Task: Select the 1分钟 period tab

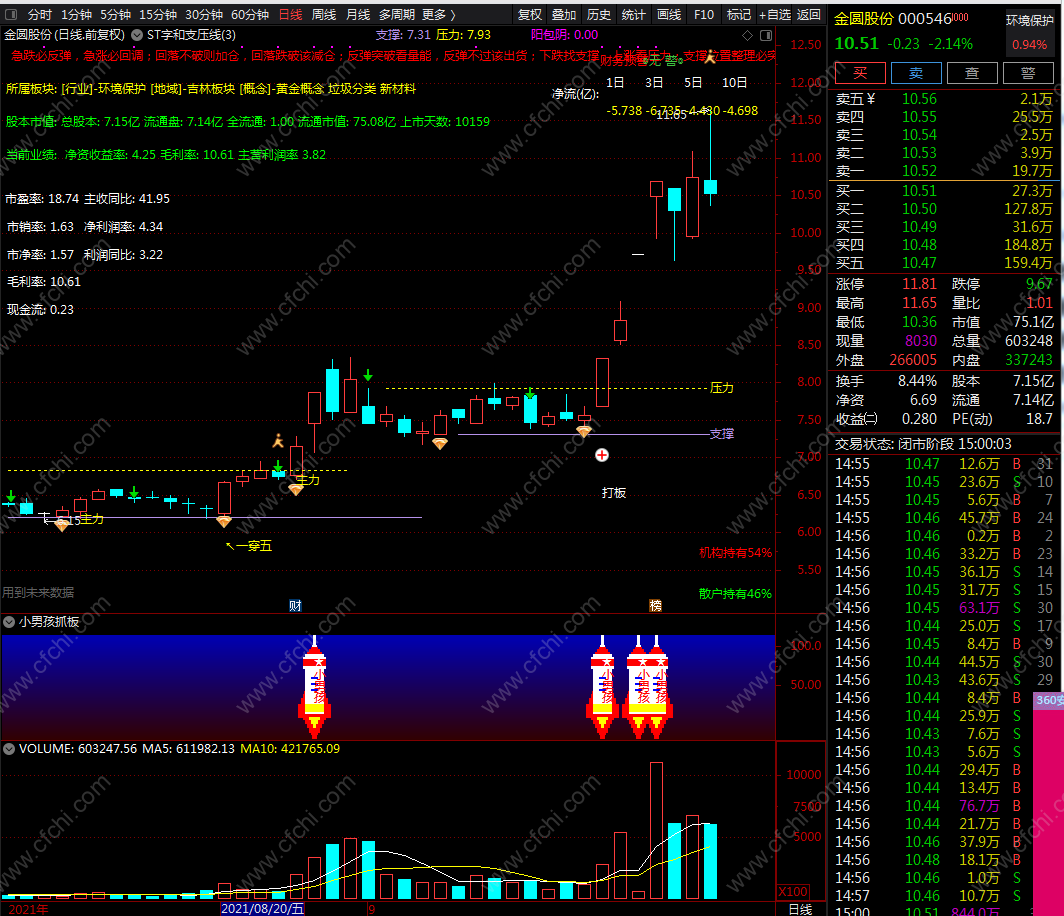Action: coord(76,14)
